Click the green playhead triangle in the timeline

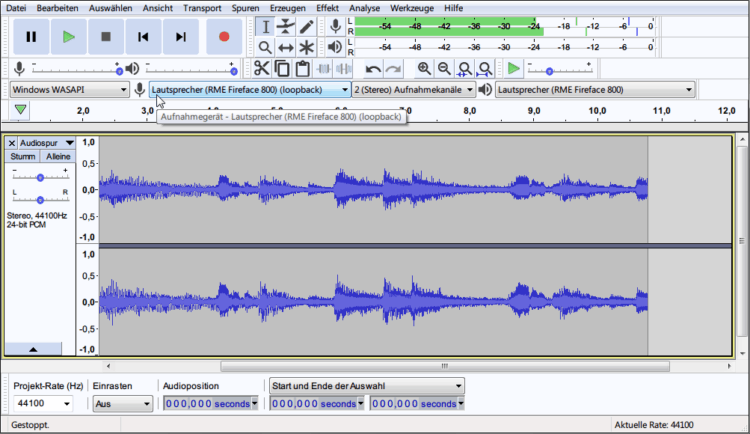(20, 110)
